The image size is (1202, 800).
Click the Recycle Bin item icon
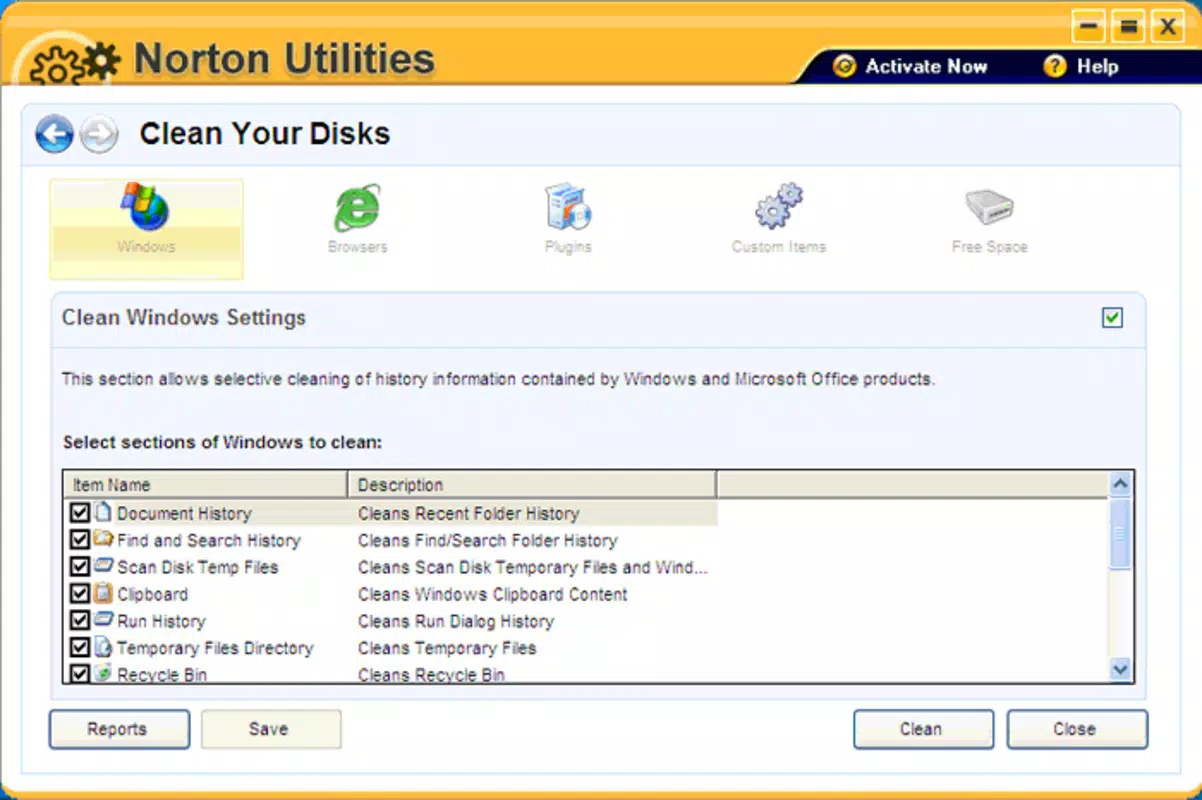pyautogui.click(x=103, y=673)
